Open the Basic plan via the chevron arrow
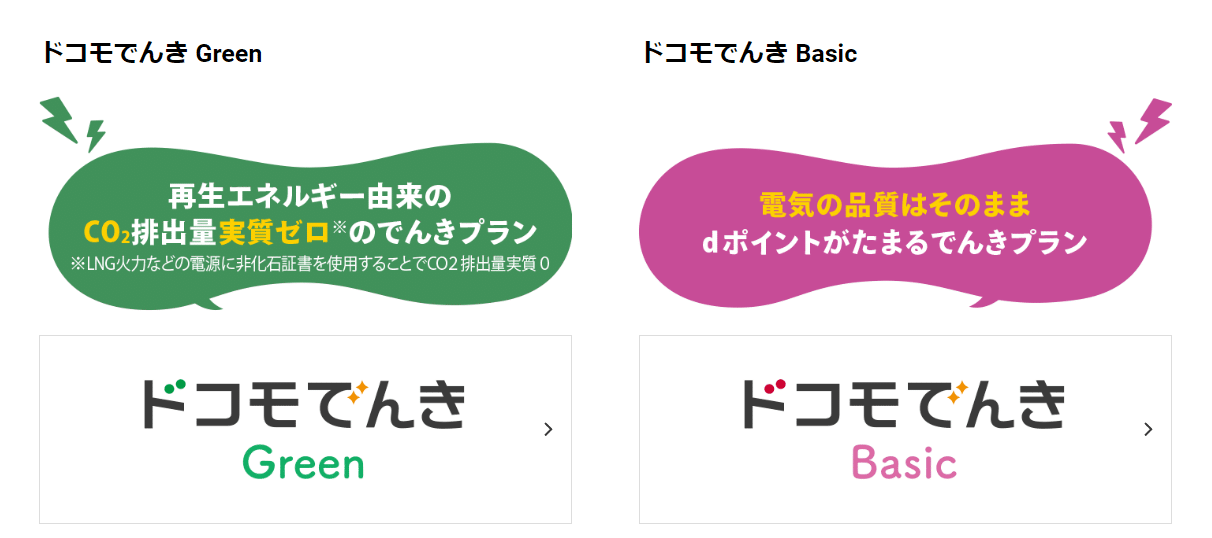This screenshot has height=538, width=1212. coord(1148,429)
